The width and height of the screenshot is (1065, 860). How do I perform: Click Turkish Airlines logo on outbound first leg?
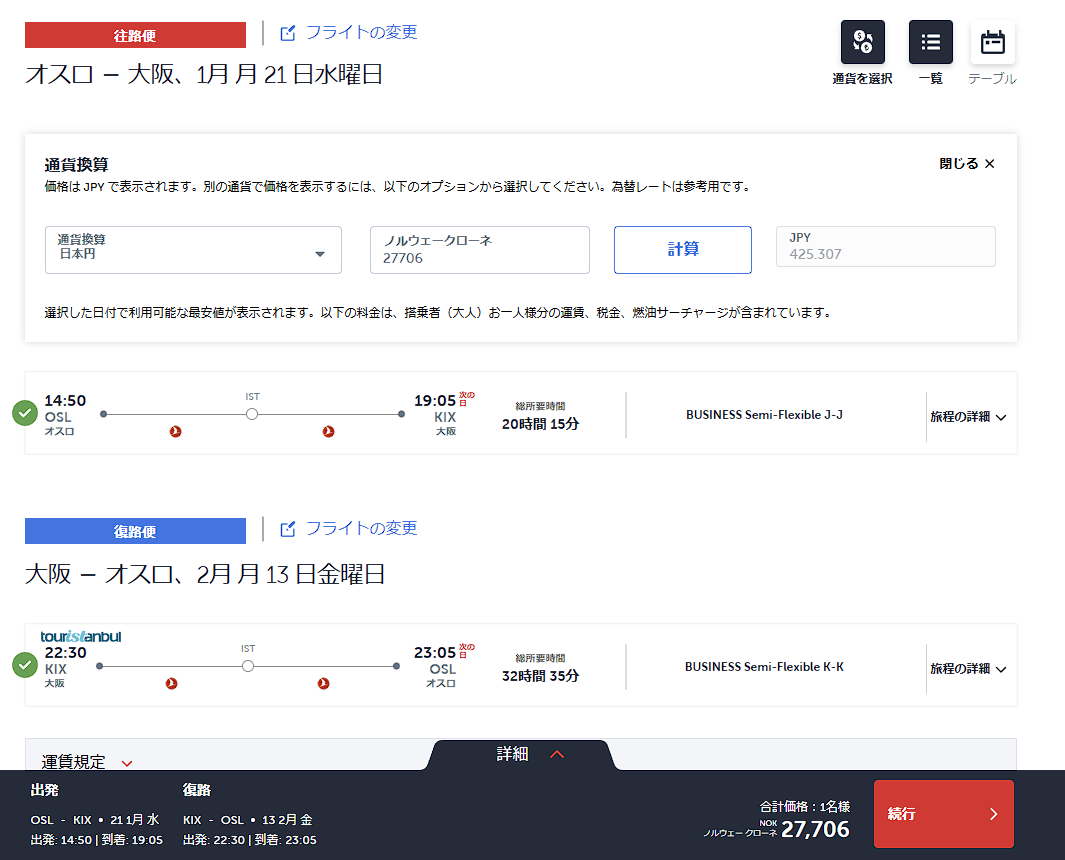coord(176,432)
